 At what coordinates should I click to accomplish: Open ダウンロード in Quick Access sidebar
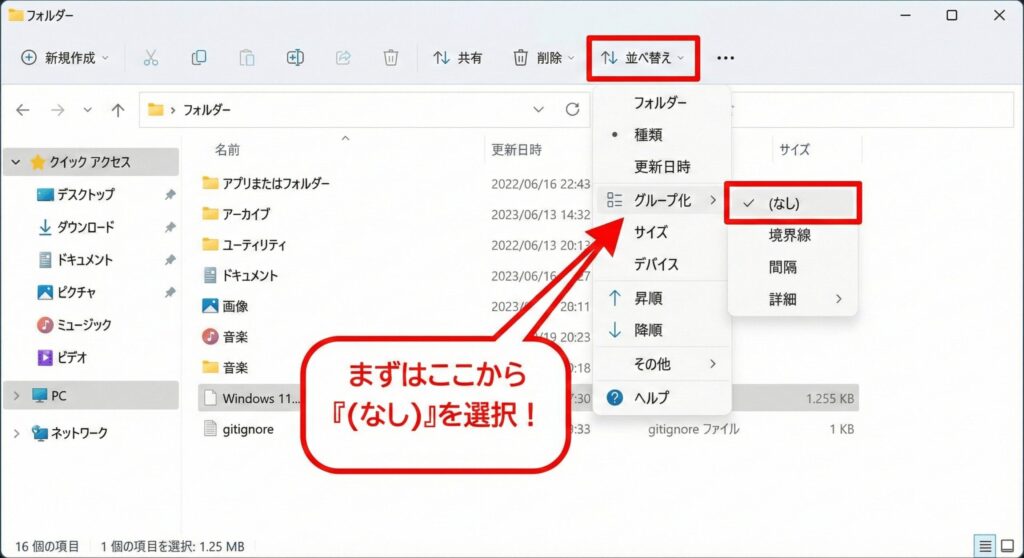(85, 227)
